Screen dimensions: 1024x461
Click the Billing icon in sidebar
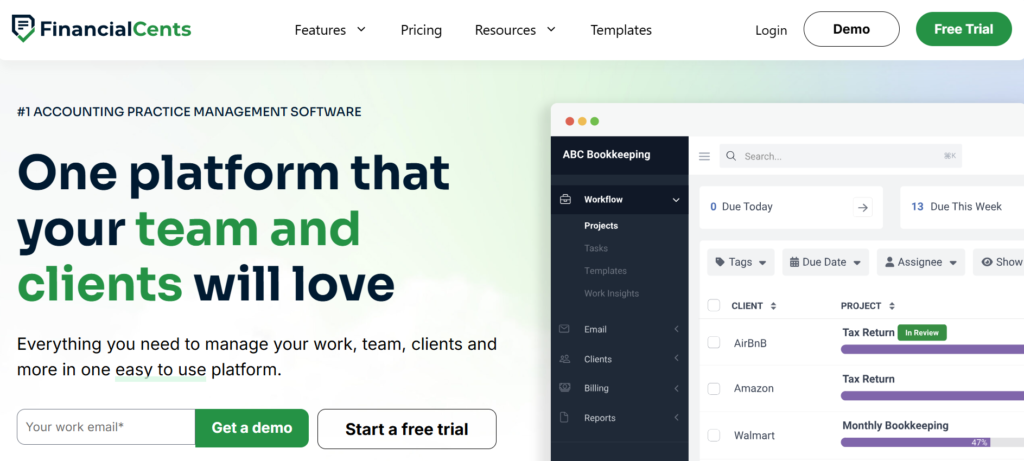click(x=565, y=388)
